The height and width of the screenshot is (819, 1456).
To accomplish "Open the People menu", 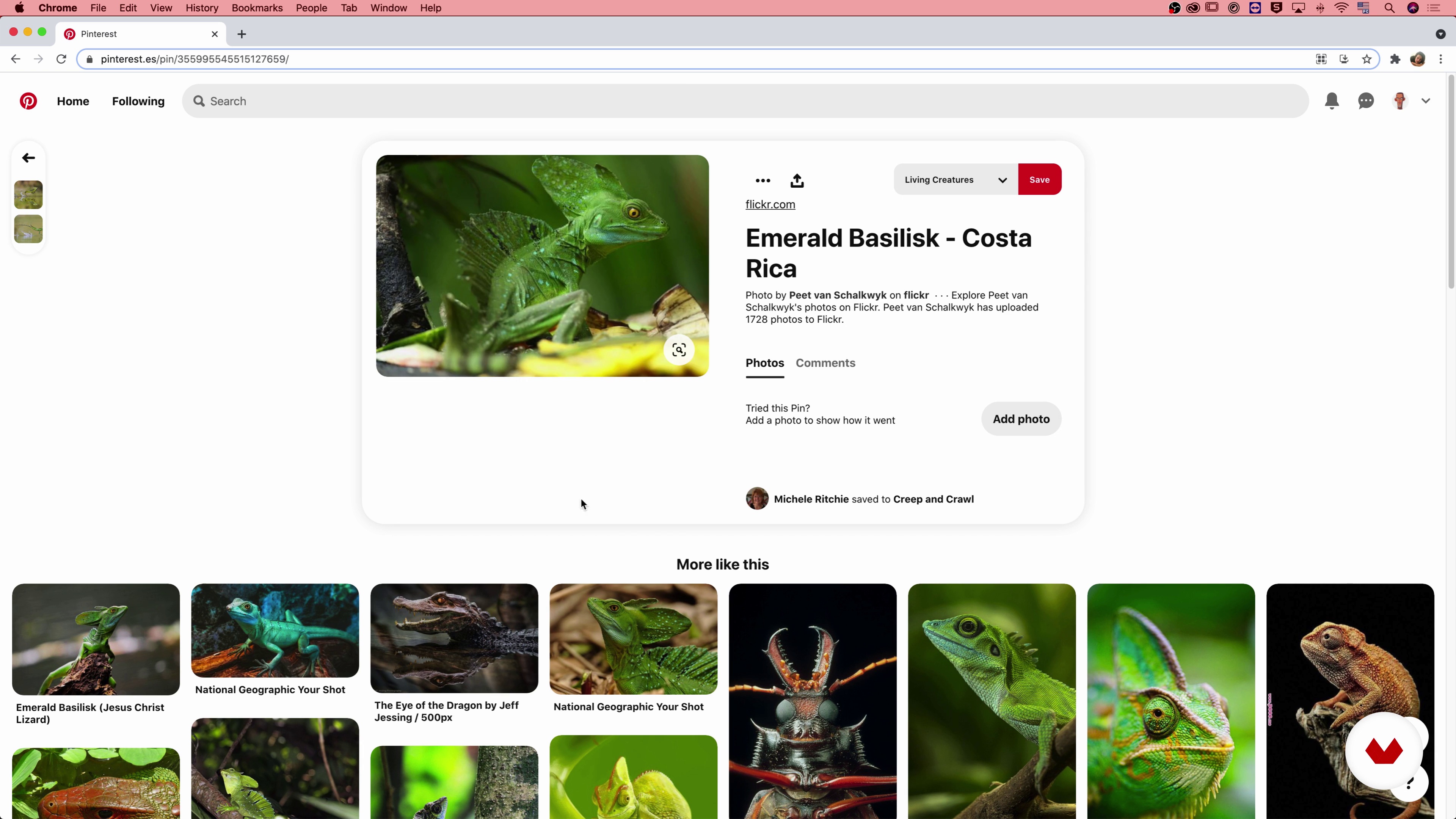I will (311, 8).
